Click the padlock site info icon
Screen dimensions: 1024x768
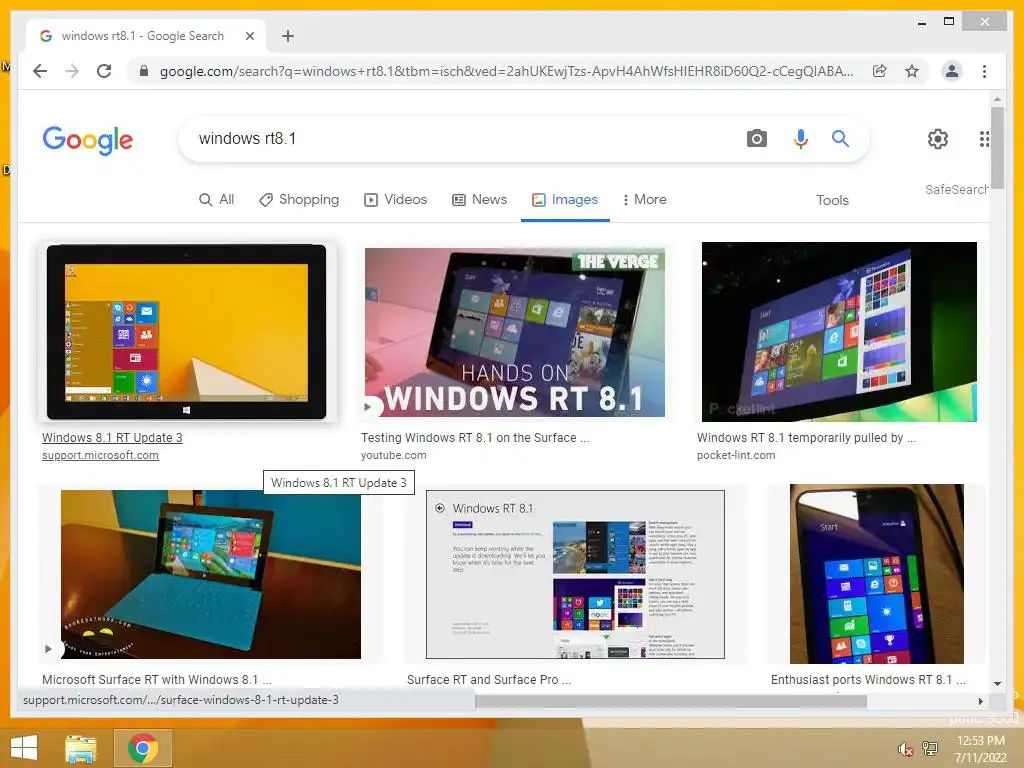[144, 71]
